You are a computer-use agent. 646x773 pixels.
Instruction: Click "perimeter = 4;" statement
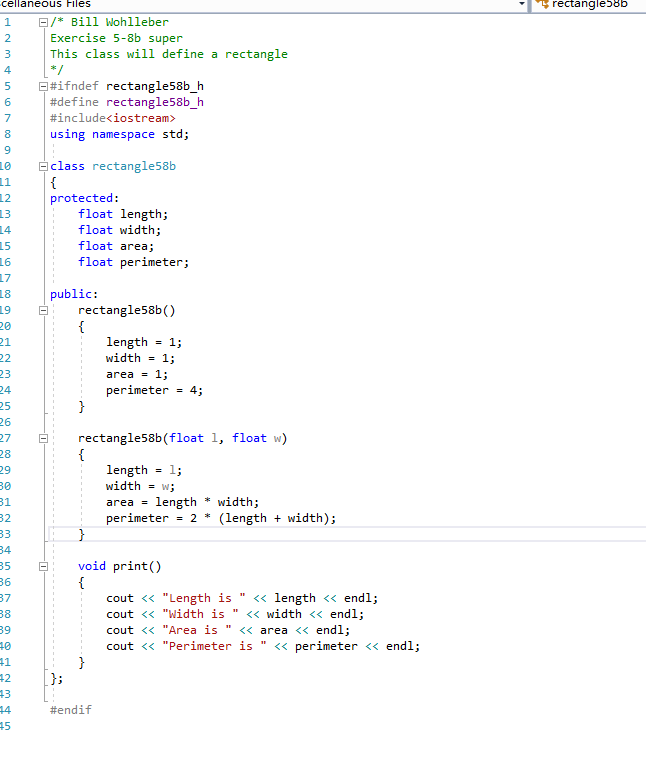pos(154,390)
